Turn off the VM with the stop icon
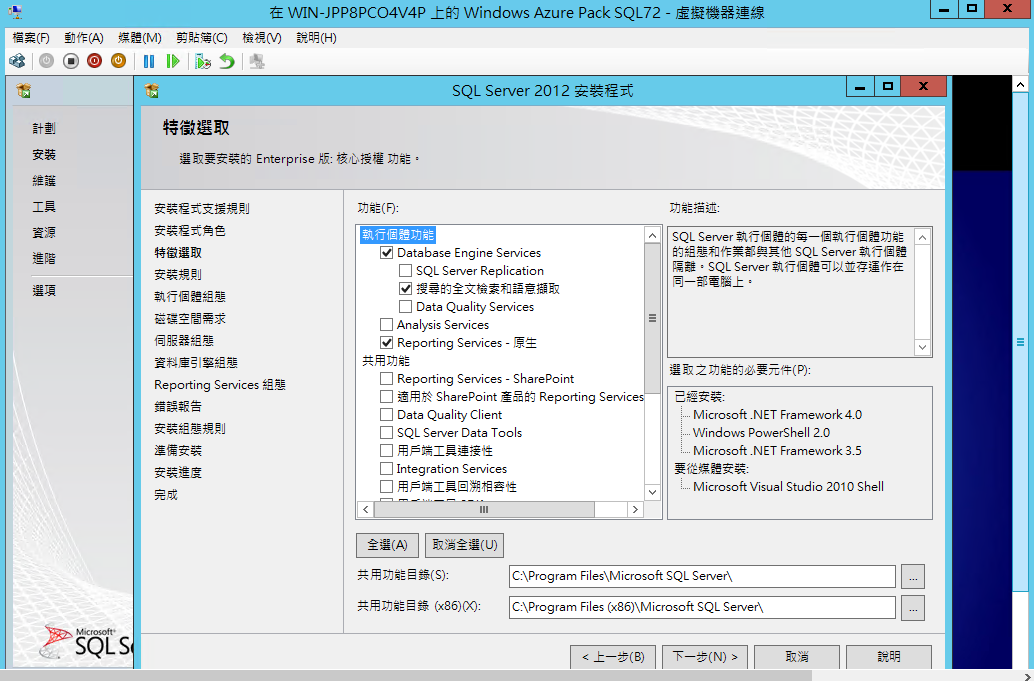The height and width of the screenshot is (681, 1034). pyautogui.click(x=71, y=61)
